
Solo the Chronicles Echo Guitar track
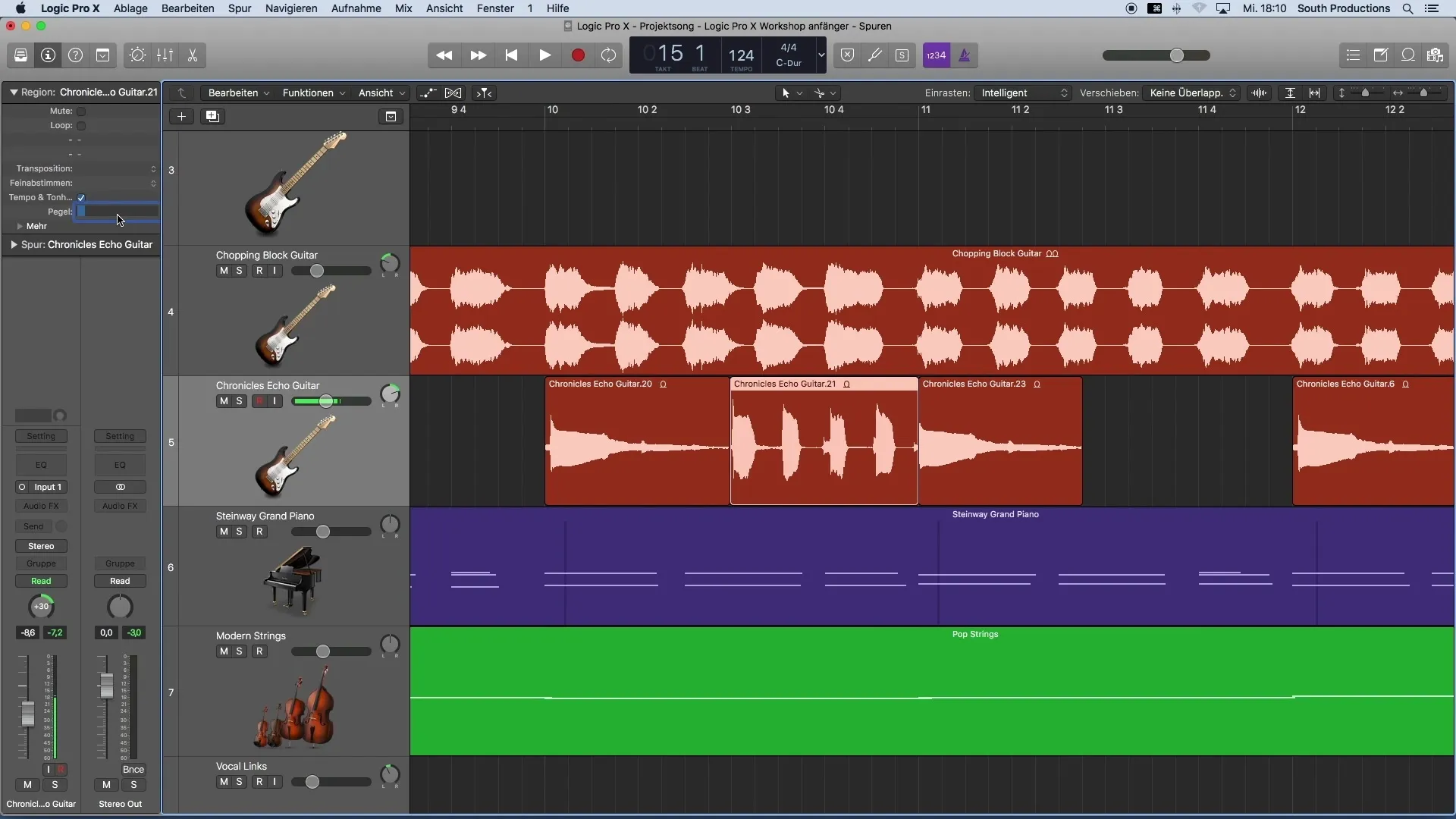[240, 401]
